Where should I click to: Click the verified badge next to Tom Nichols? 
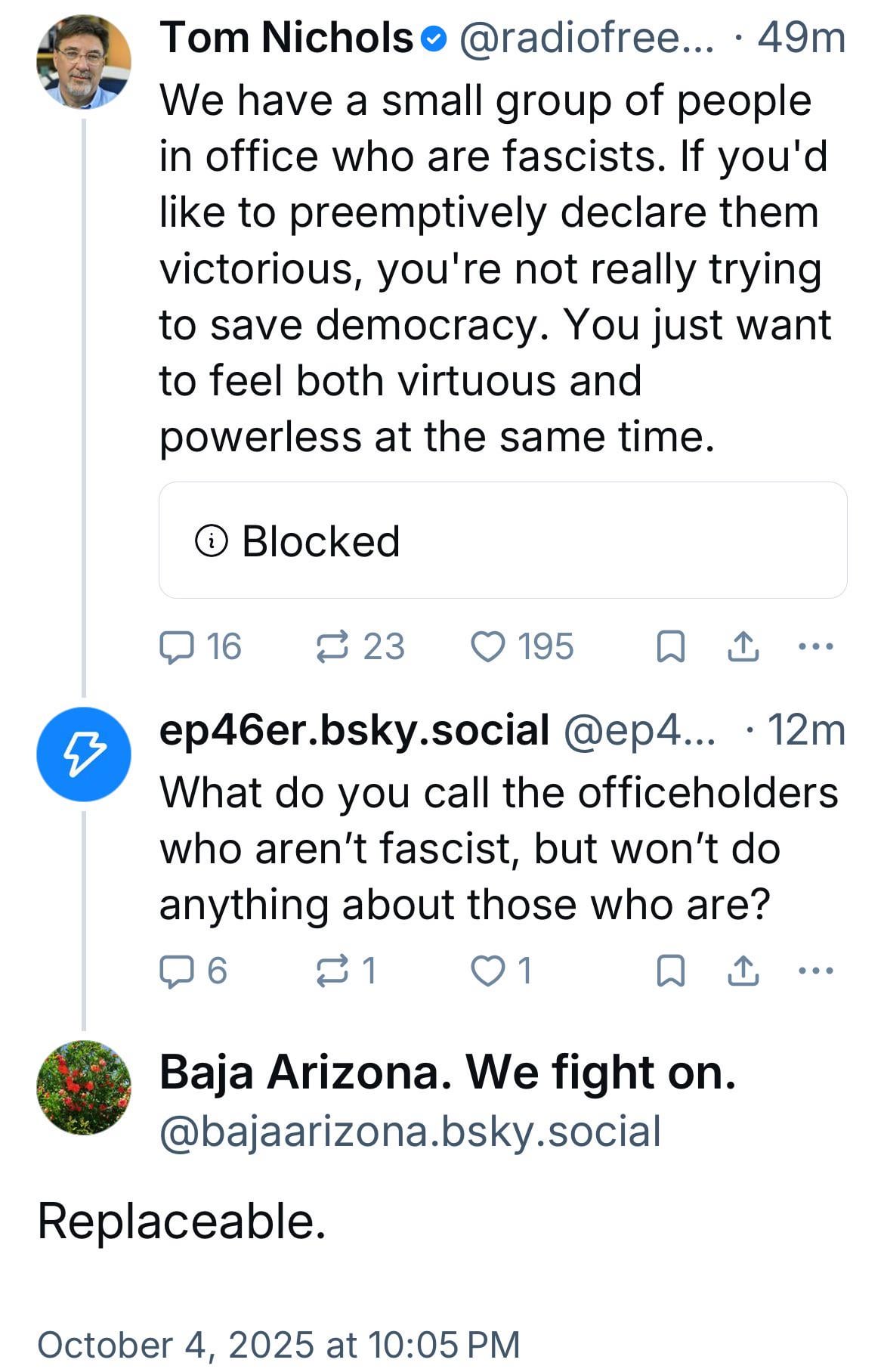(434, 39)
